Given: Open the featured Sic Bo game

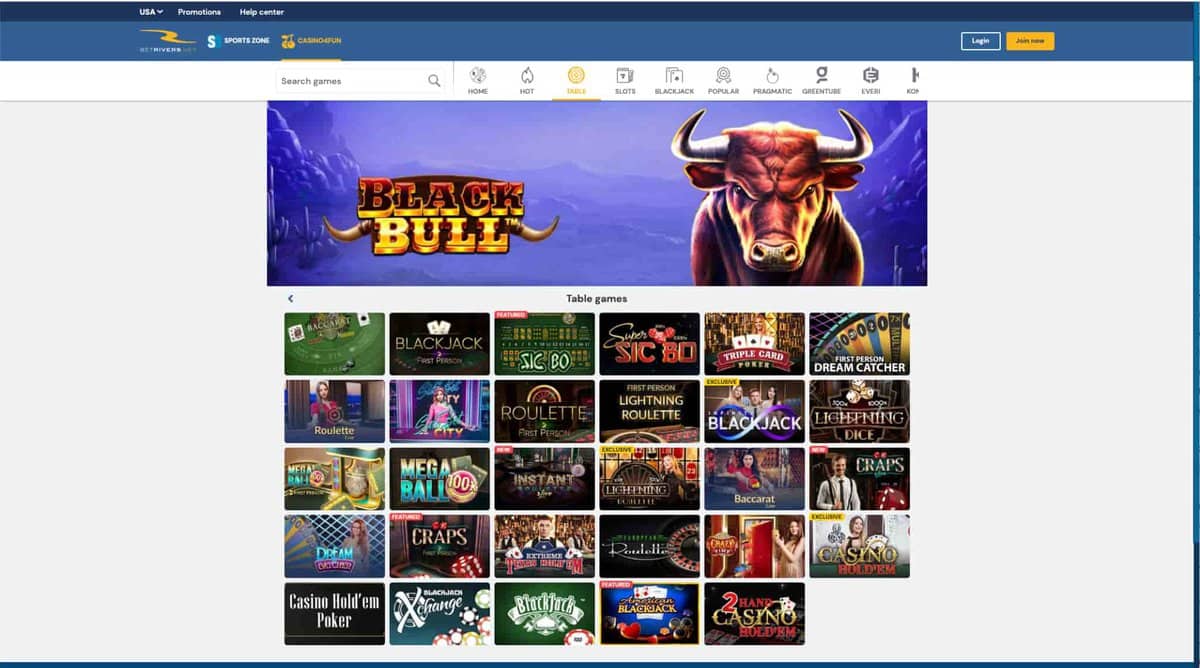Looking at the screenshot, I should [544, 344].
